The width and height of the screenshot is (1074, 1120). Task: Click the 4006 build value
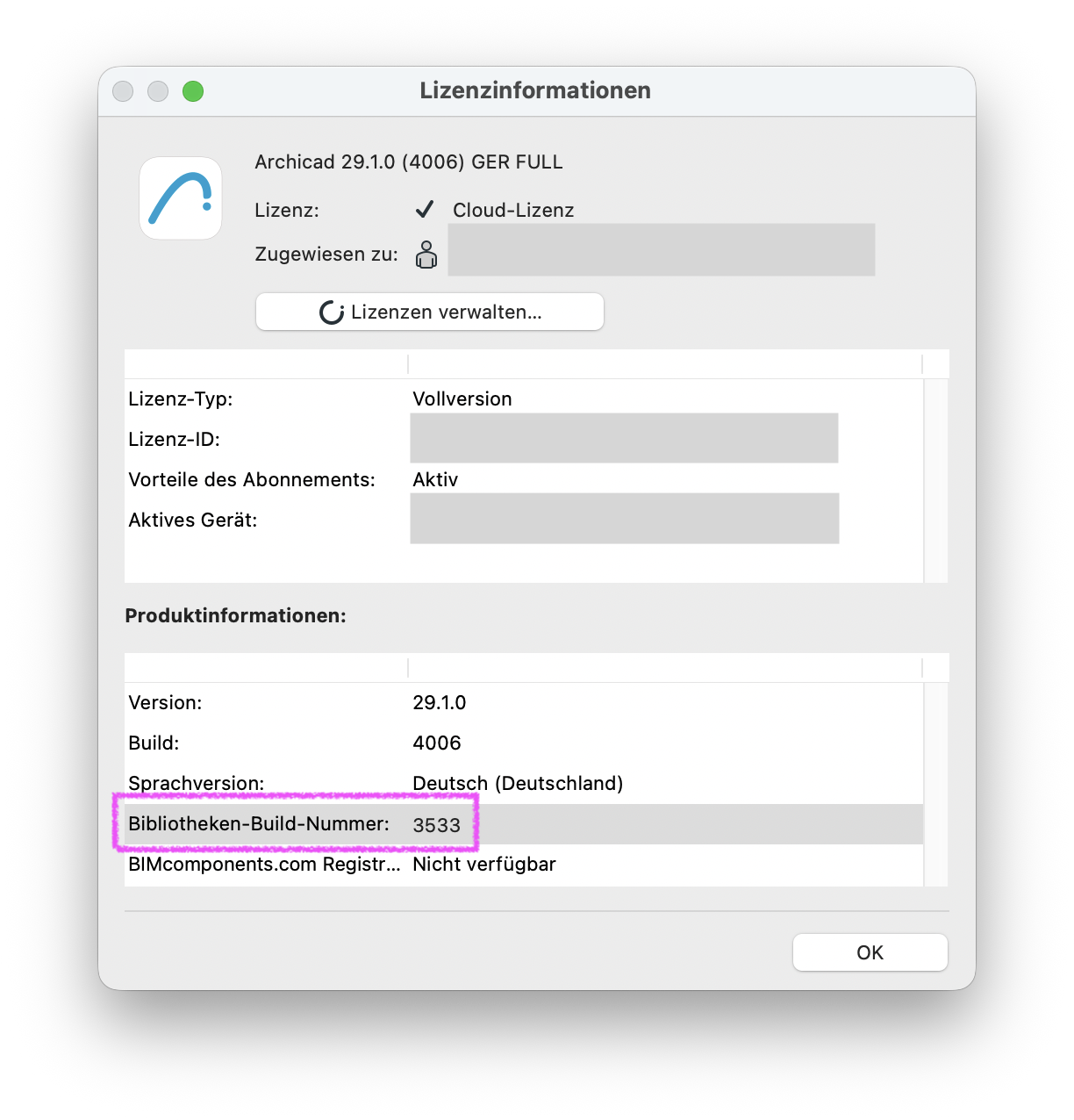(437, 743)
